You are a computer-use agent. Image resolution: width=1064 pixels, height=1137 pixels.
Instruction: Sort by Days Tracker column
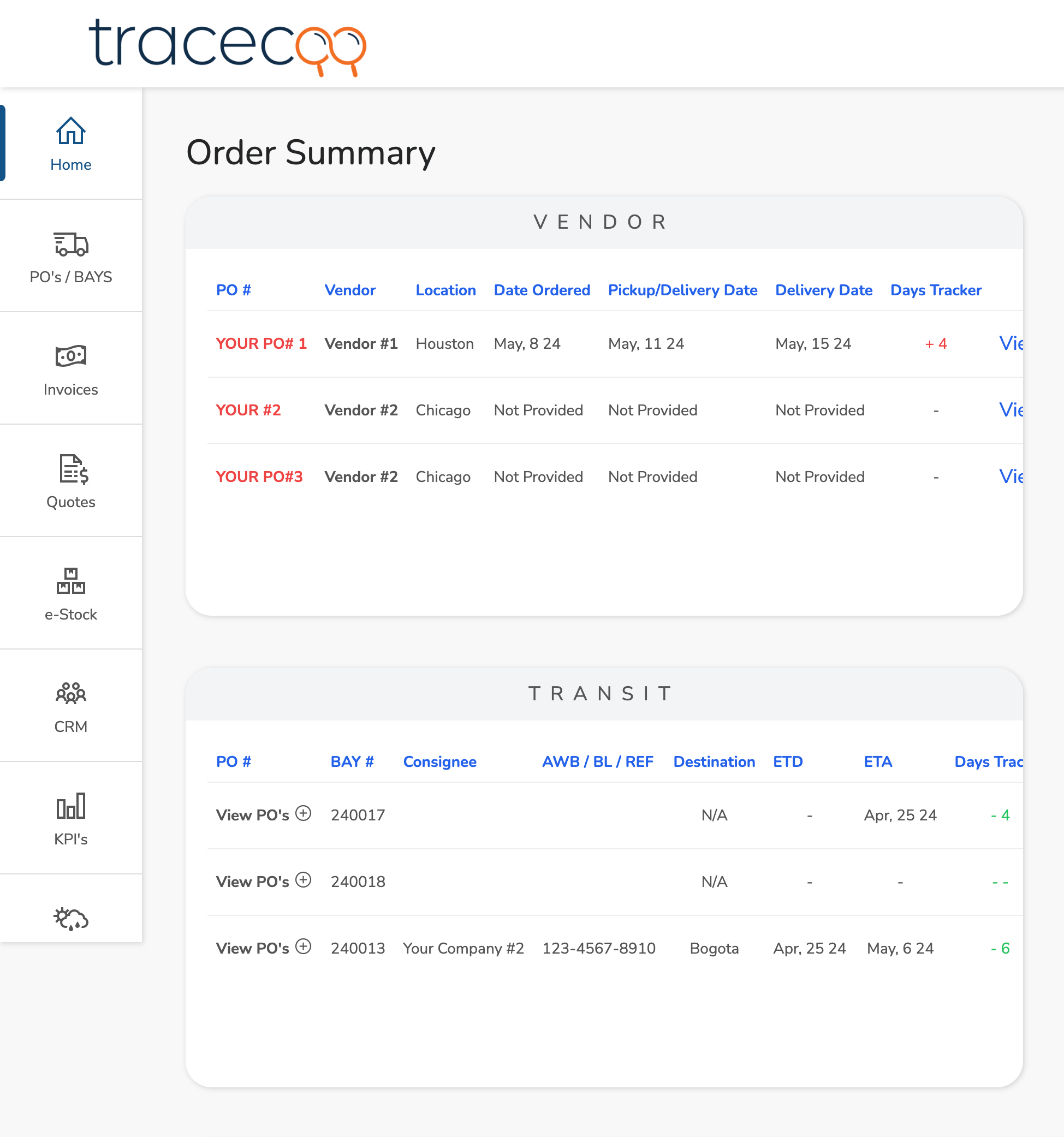tap(935, 290)
